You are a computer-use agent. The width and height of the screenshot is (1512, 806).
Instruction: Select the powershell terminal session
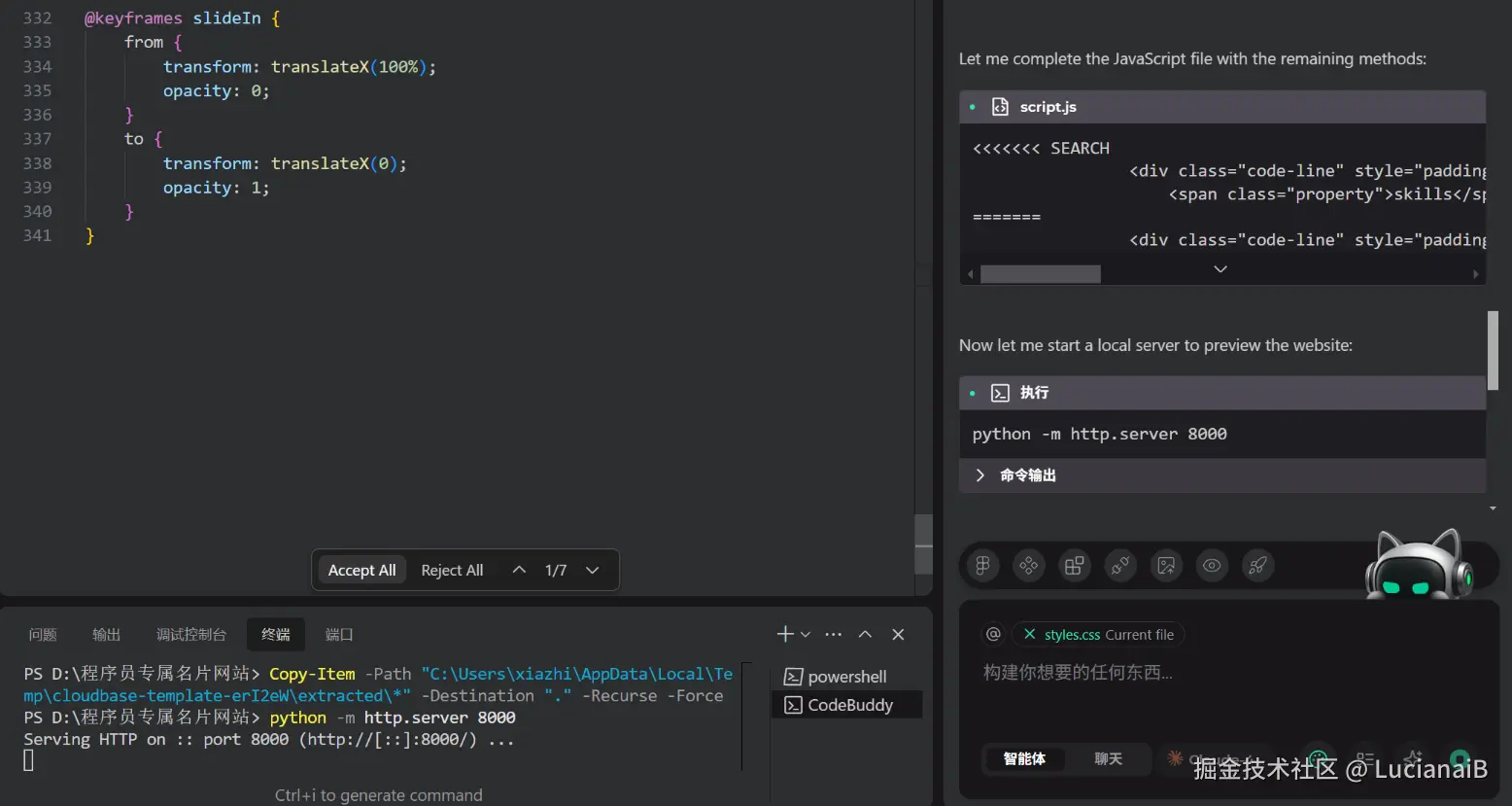click(x=847, y=677)
